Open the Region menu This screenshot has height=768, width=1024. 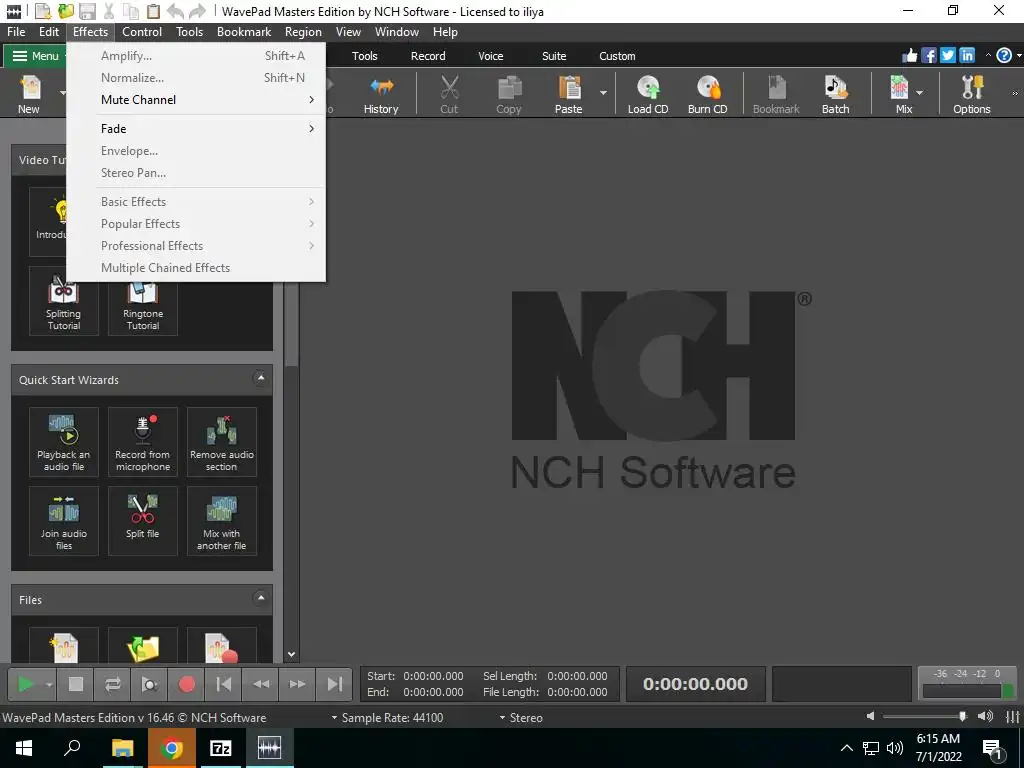(303, 32)
